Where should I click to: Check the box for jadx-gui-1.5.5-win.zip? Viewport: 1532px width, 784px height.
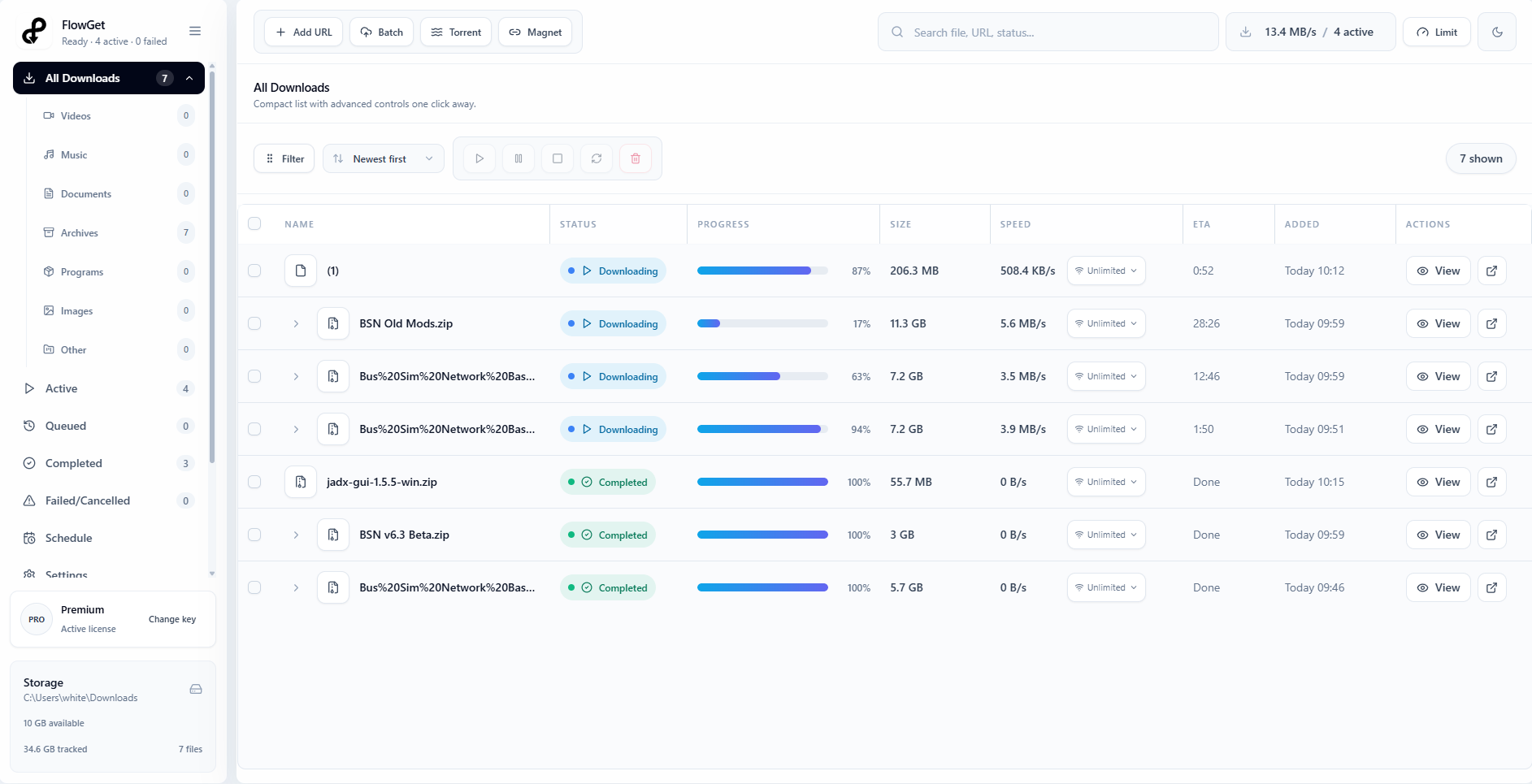click(254, 482)
